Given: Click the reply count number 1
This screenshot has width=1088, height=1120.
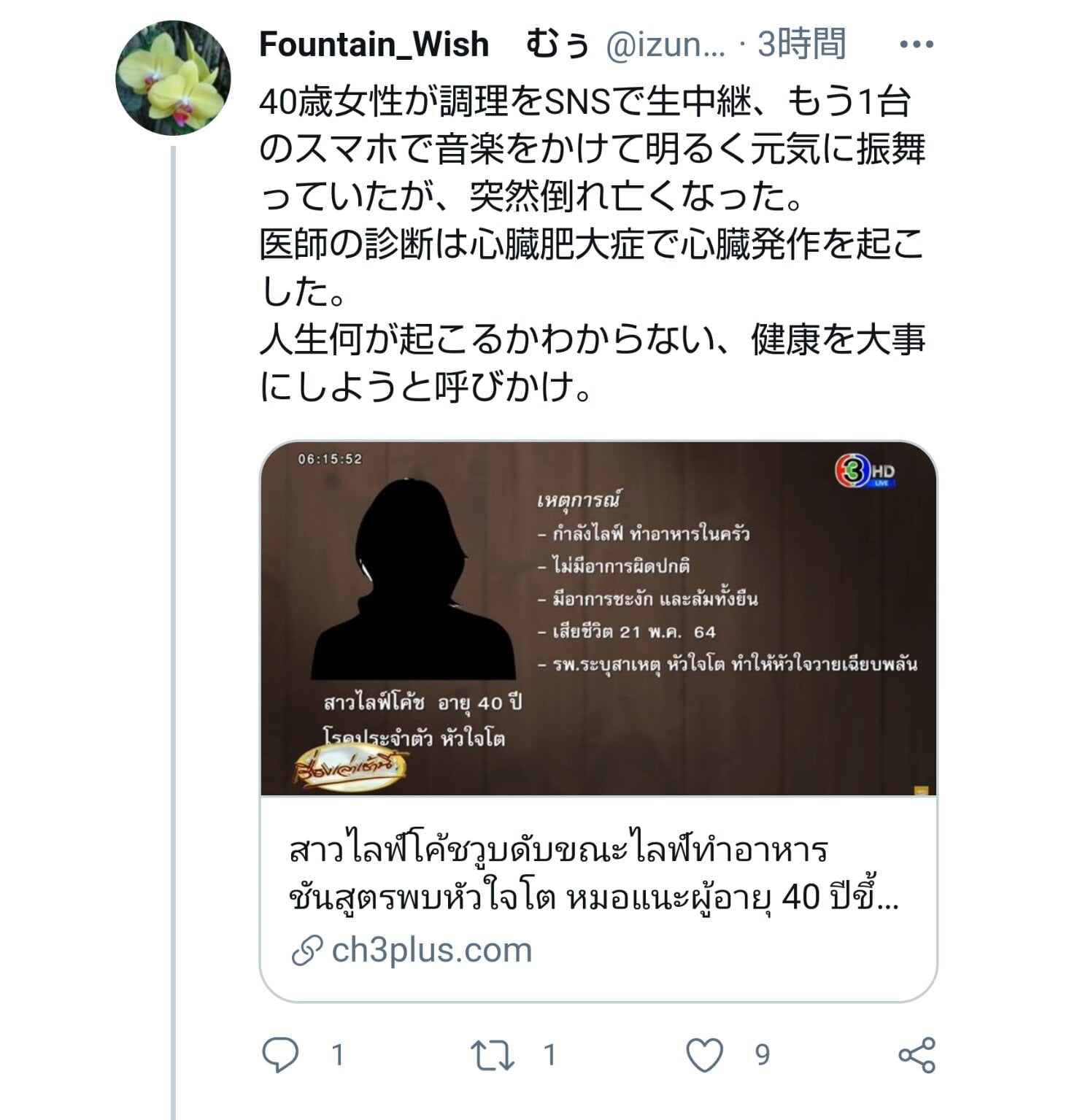Looking at the screenshot, I should click(338, 1055).
